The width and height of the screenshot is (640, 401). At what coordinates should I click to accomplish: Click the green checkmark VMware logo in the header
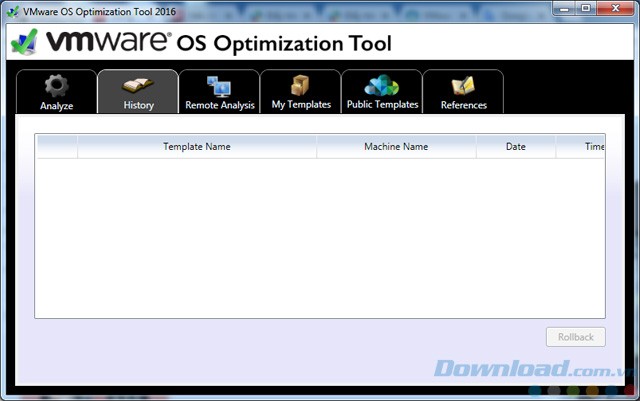24,43
